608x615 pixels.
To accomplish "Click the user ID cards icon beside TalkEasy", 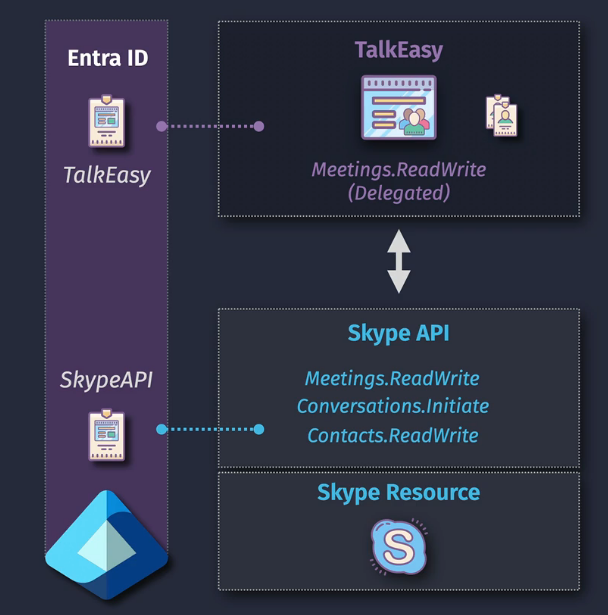I will 501,115.
